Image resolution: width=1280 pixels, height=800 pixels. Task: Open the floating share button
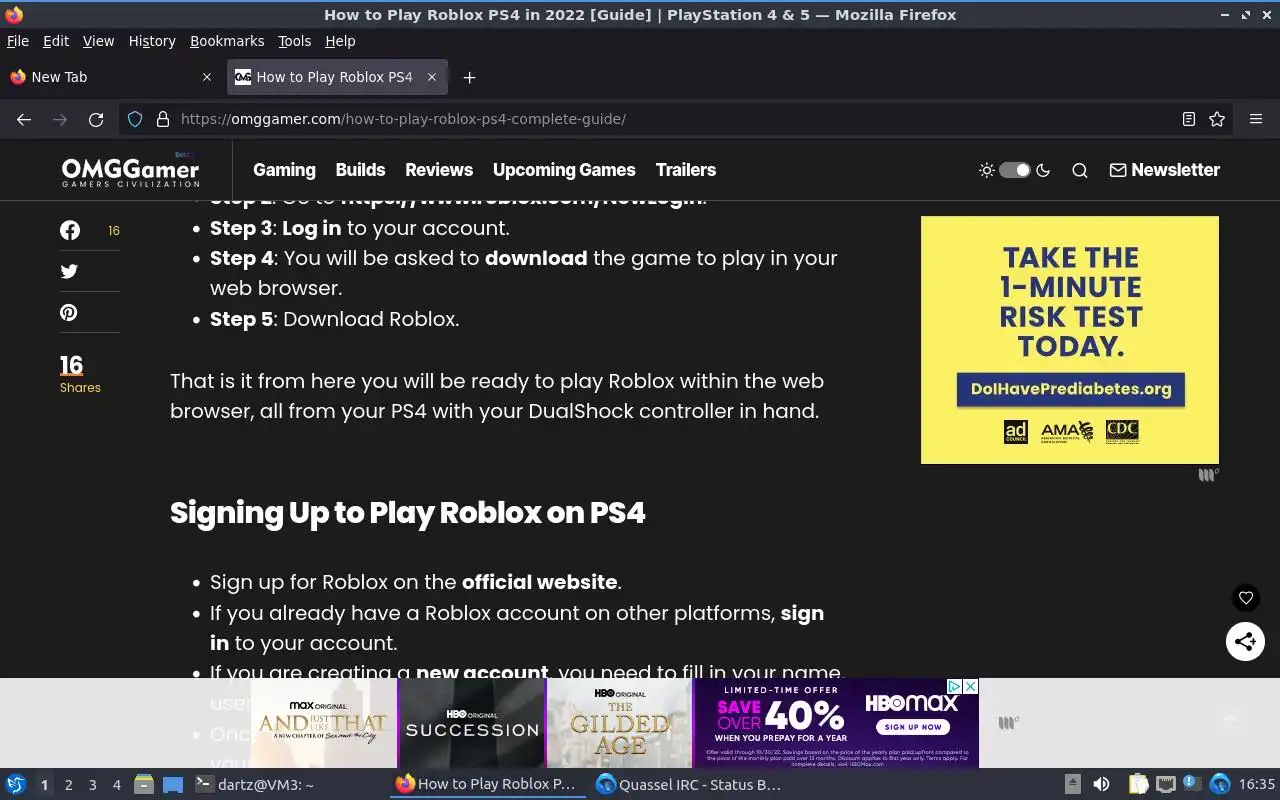pos(1245,641)
